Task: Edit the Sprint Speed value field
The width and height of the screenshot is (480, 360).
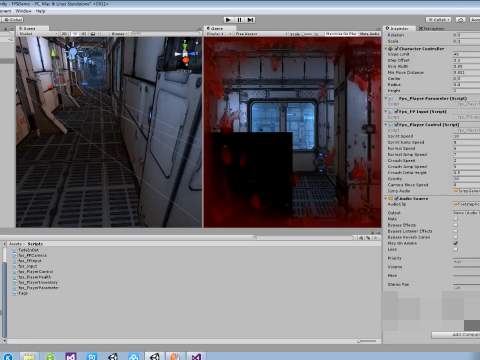Action: tap(467, 136)
